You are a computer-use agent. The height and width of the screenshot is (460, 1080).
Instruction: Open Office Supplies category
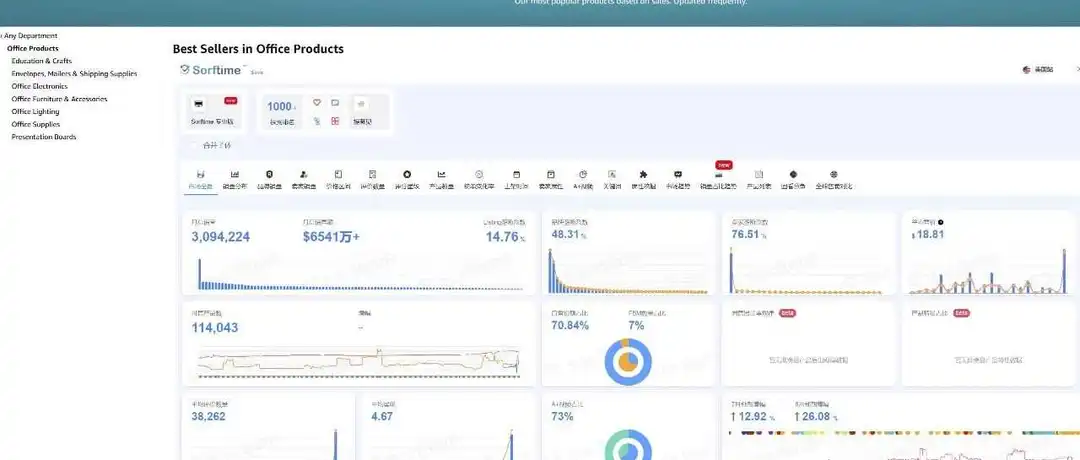[x=36, y=125]
